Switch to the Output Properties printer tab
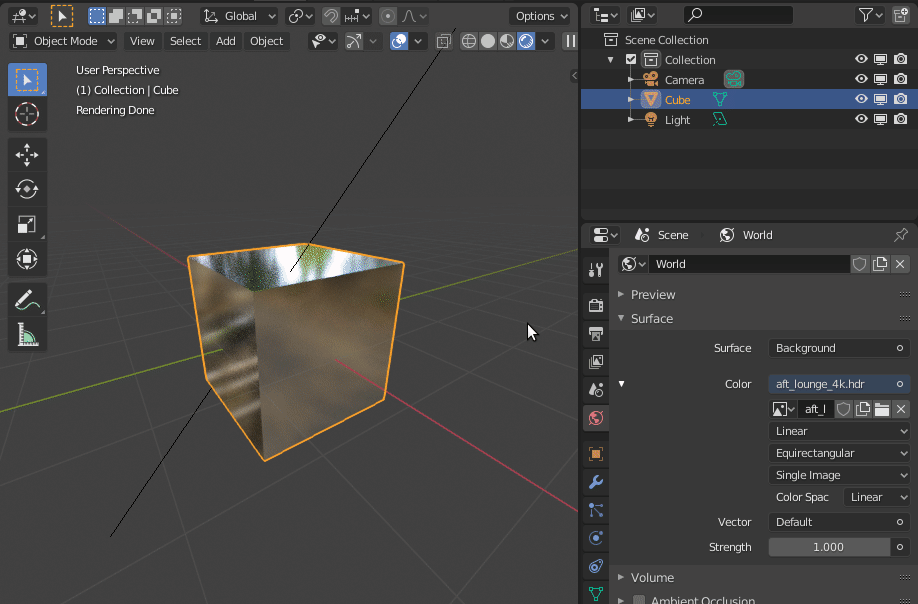Image resolution: width=918 pixels, height=604 pixels. point(595,333)
